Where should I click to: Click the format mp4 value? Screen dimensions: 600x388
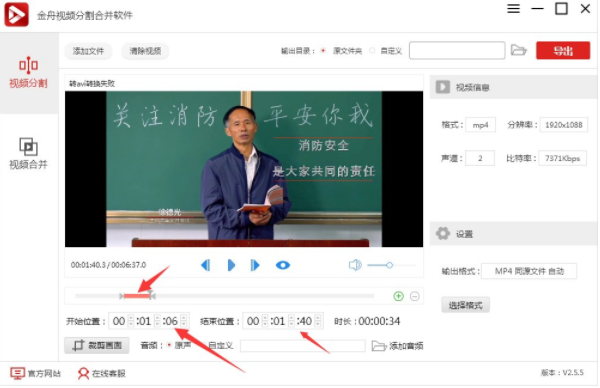pyautogui.click(x=481, y=125)
